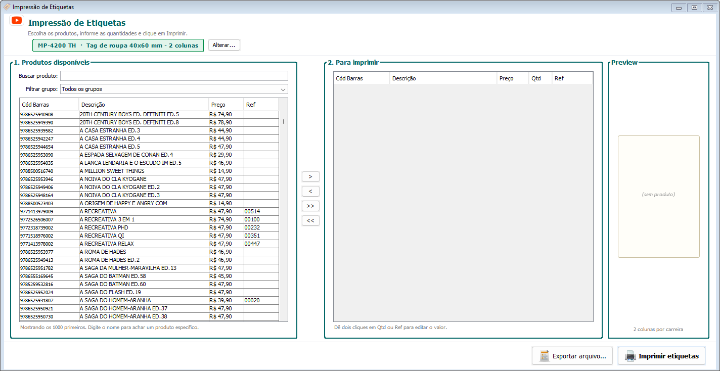Select A SAGA DO HOMEM-ARANHA ED.38 row
The width and height of the screenshot is (720, 371).
(149, 316)
